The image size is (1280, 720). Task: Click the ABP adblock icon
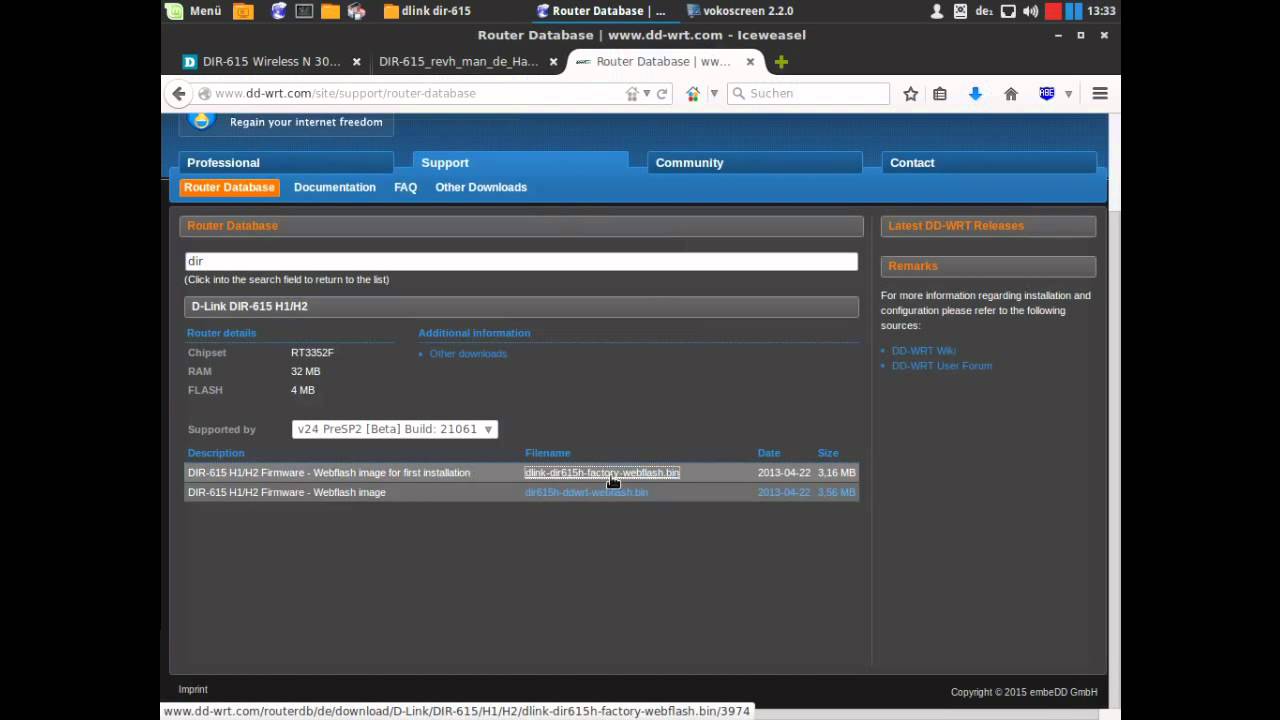[1047, 93]
